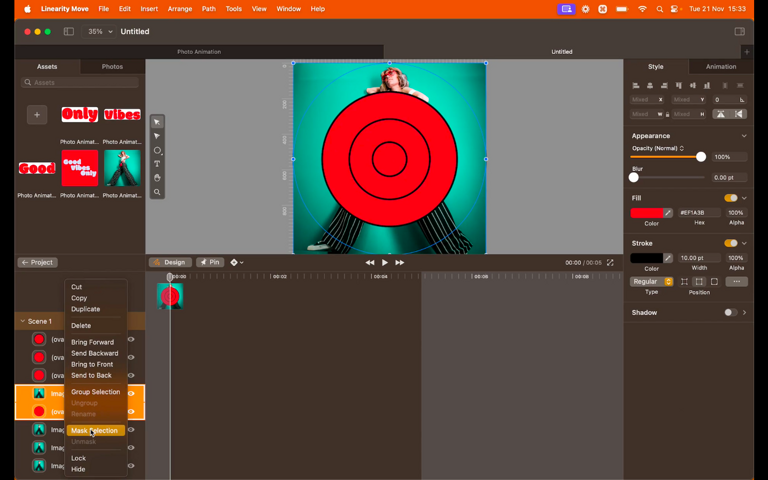Image resolution: width=768 pixels, height=480 pixels.
Task: Choose Mask Selection from context menu
Action: 96,431
